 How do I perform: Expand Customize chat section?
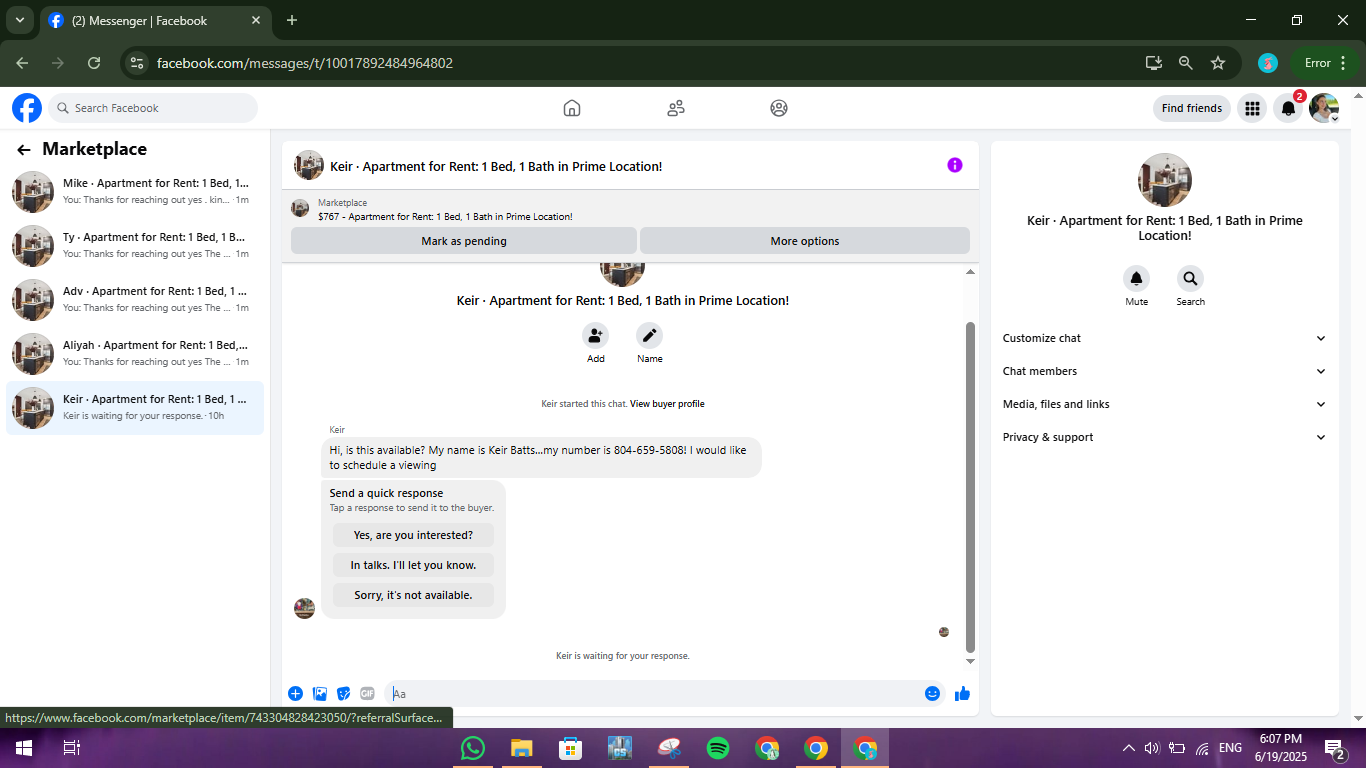pyautogui.click(x=1165, y=338)
